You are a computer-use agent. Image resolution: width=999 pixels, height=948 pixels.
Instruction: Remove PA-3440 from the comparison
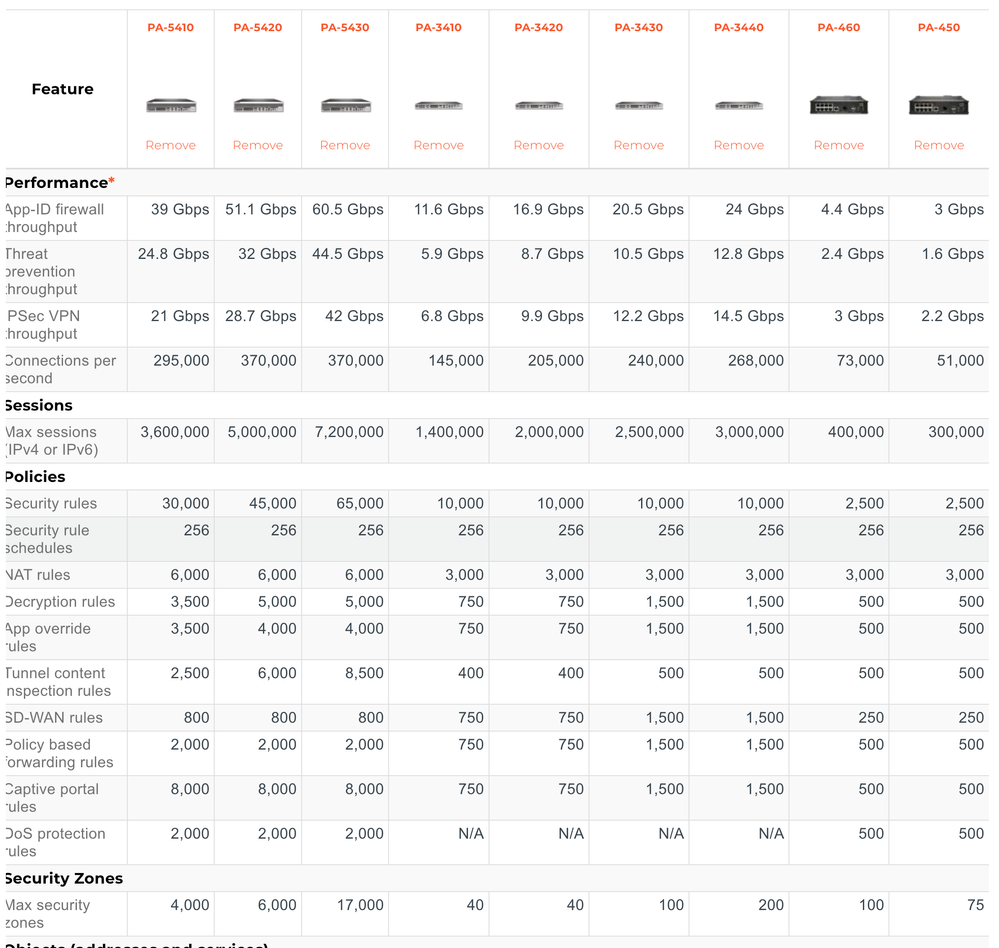tap(739, 145)
